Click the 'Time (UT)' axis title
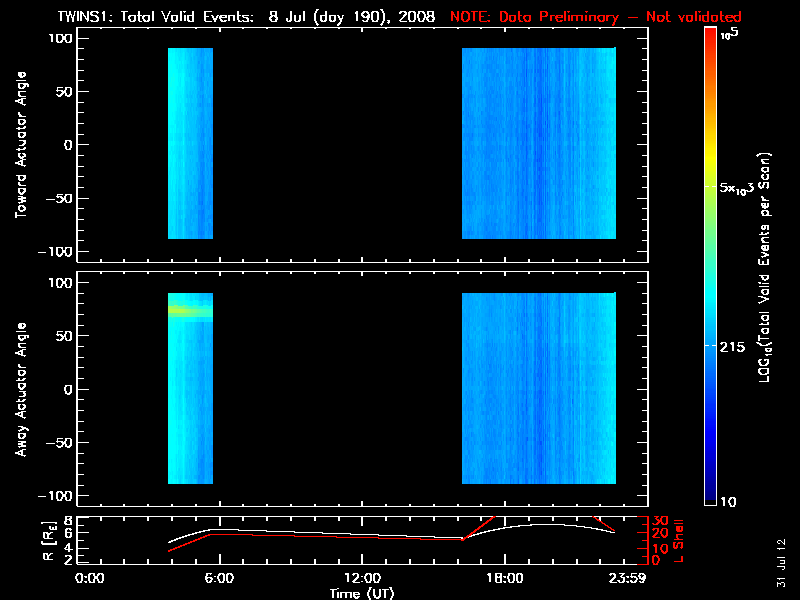 click(362, 593)
